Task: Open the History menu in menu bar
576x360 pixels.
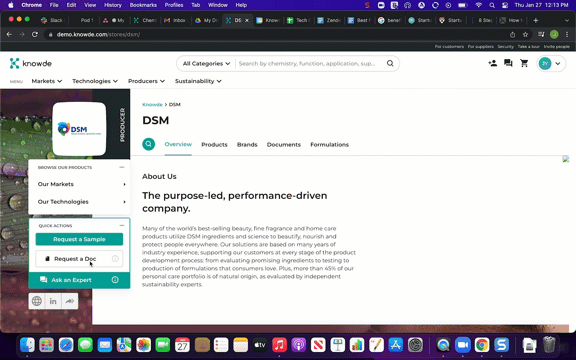Action: pos(113,5)
